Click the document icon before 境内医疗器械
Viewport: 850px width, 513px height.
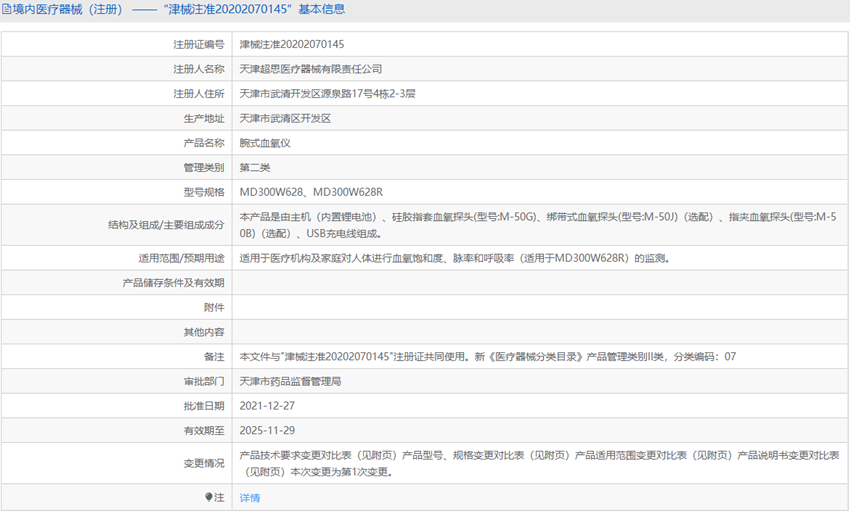pos(7,10)
